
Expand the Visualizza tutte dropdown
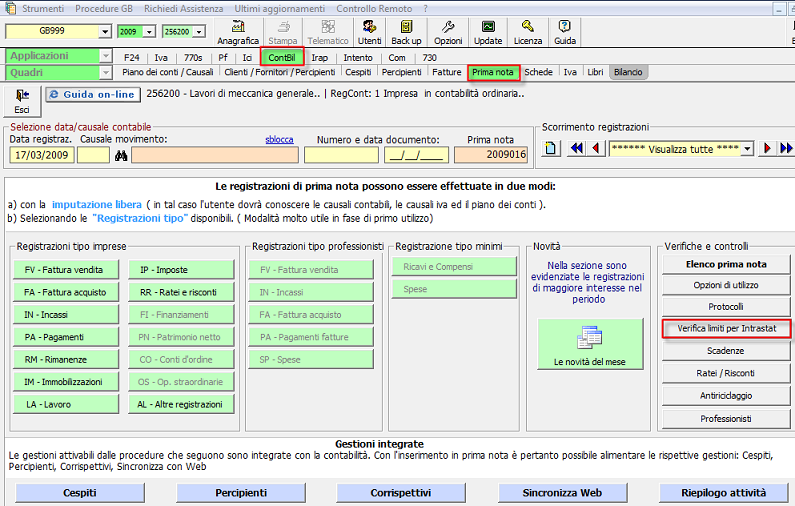click(748, 149)
